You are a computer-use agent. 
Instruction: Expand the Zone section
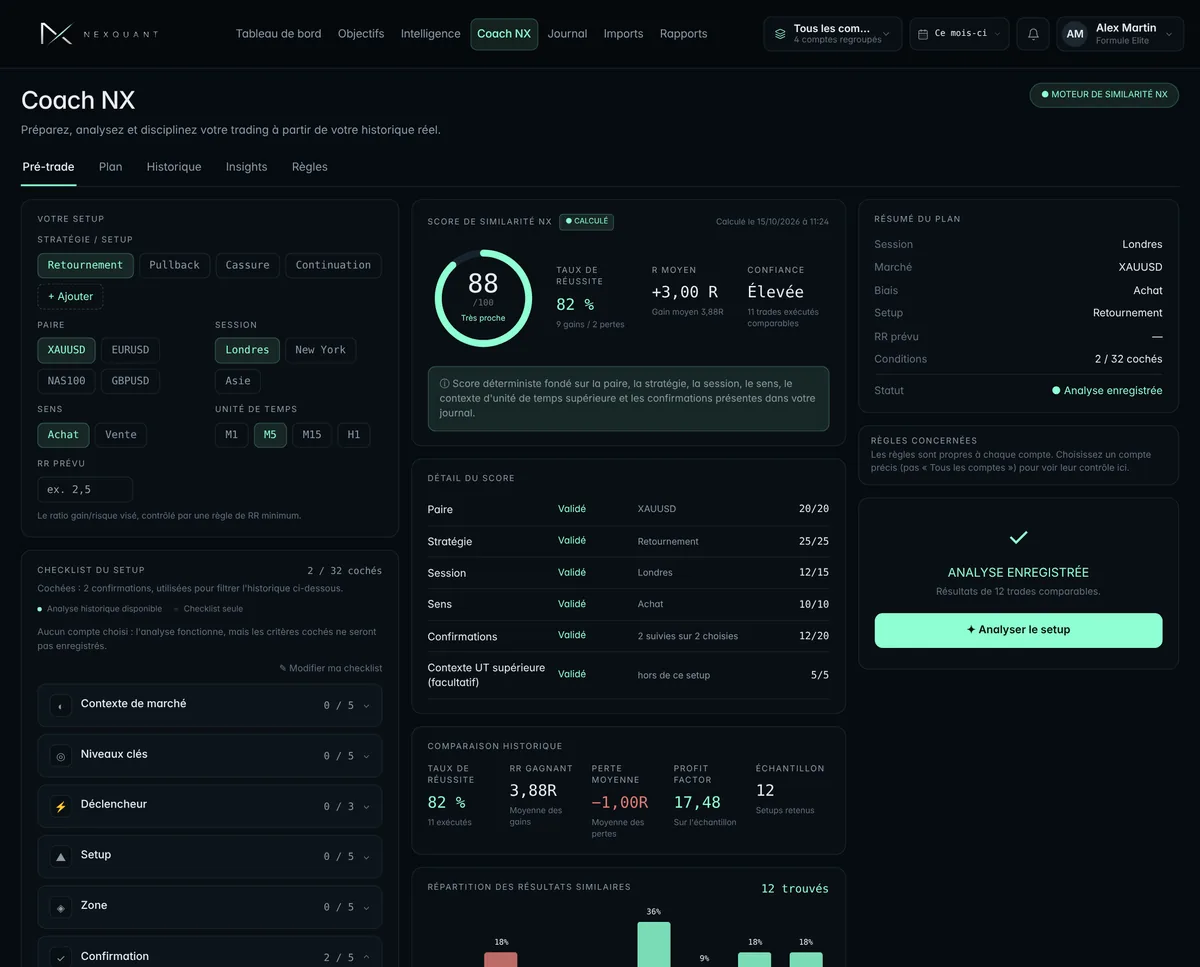[210, 907]
